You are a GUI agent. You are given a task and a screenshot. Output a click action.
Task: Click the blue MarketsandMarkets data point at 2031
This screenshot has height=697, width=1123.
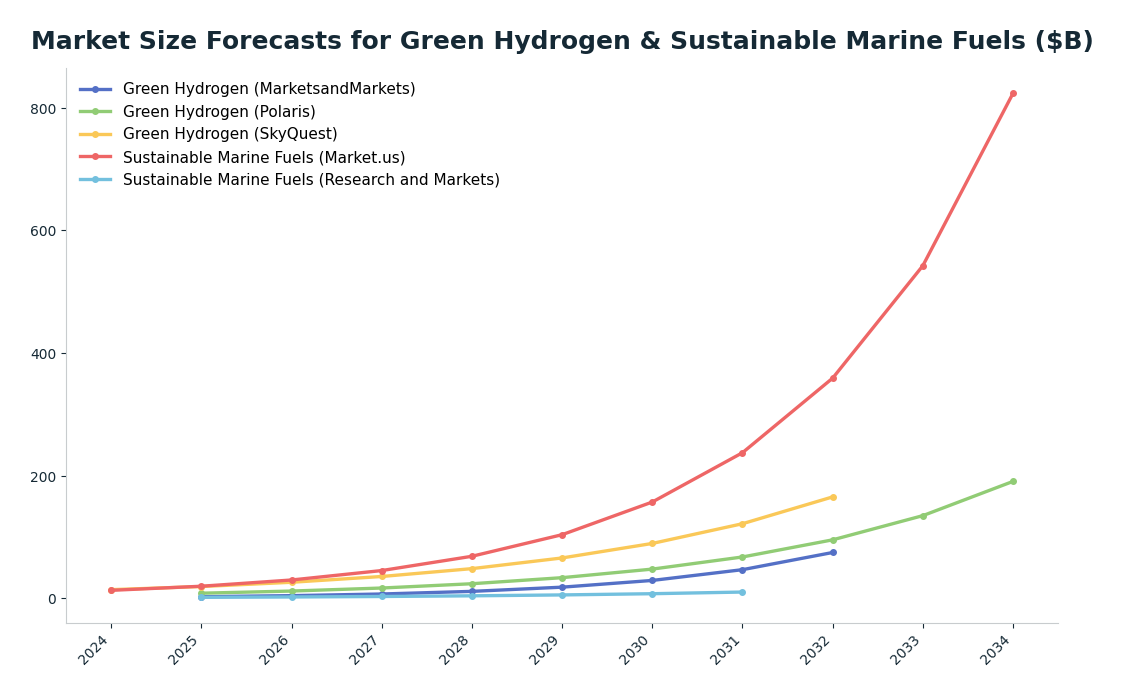[x=742, y=570]
